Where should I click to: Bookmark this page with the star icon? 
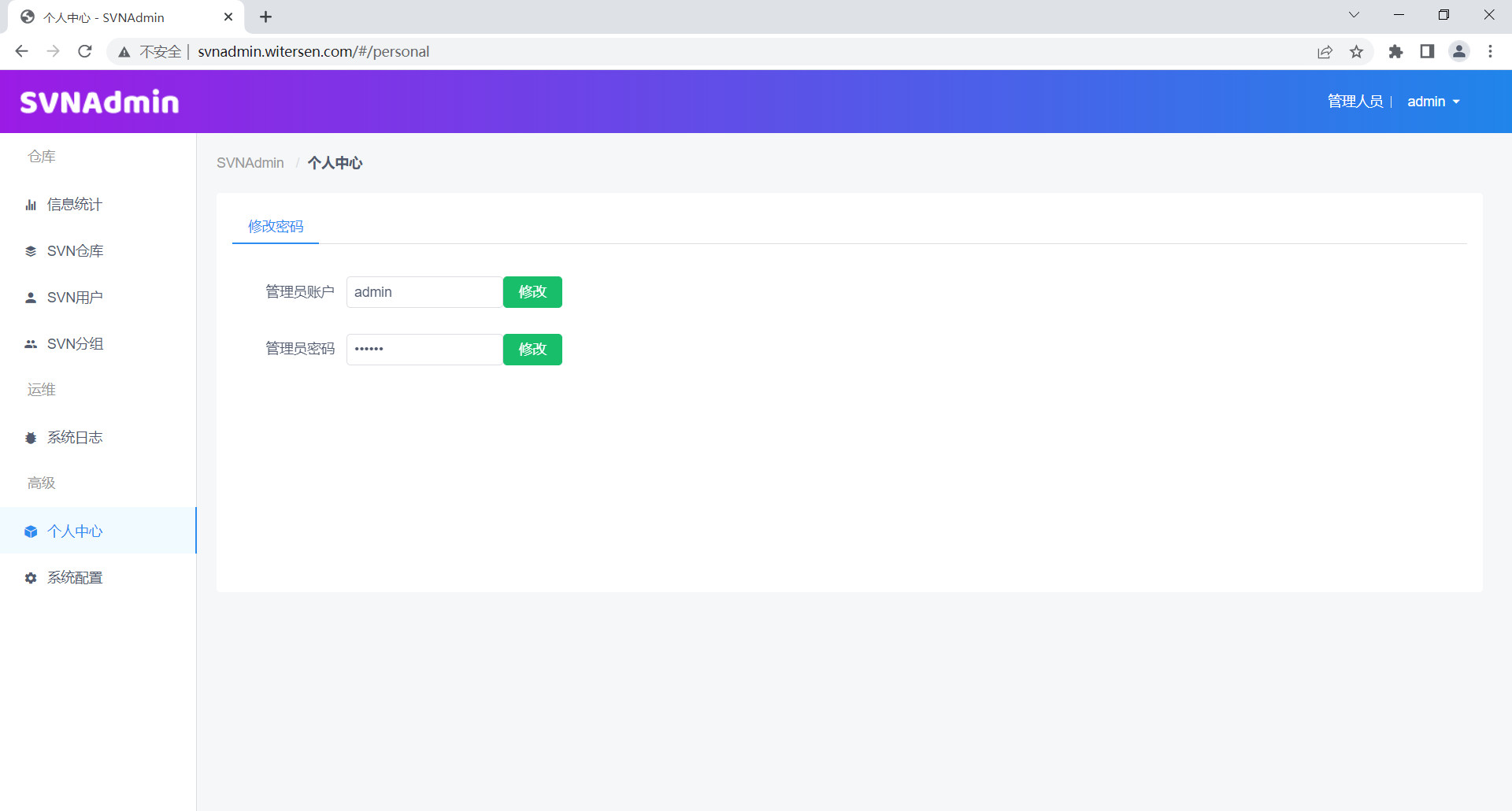[1356, 52]
